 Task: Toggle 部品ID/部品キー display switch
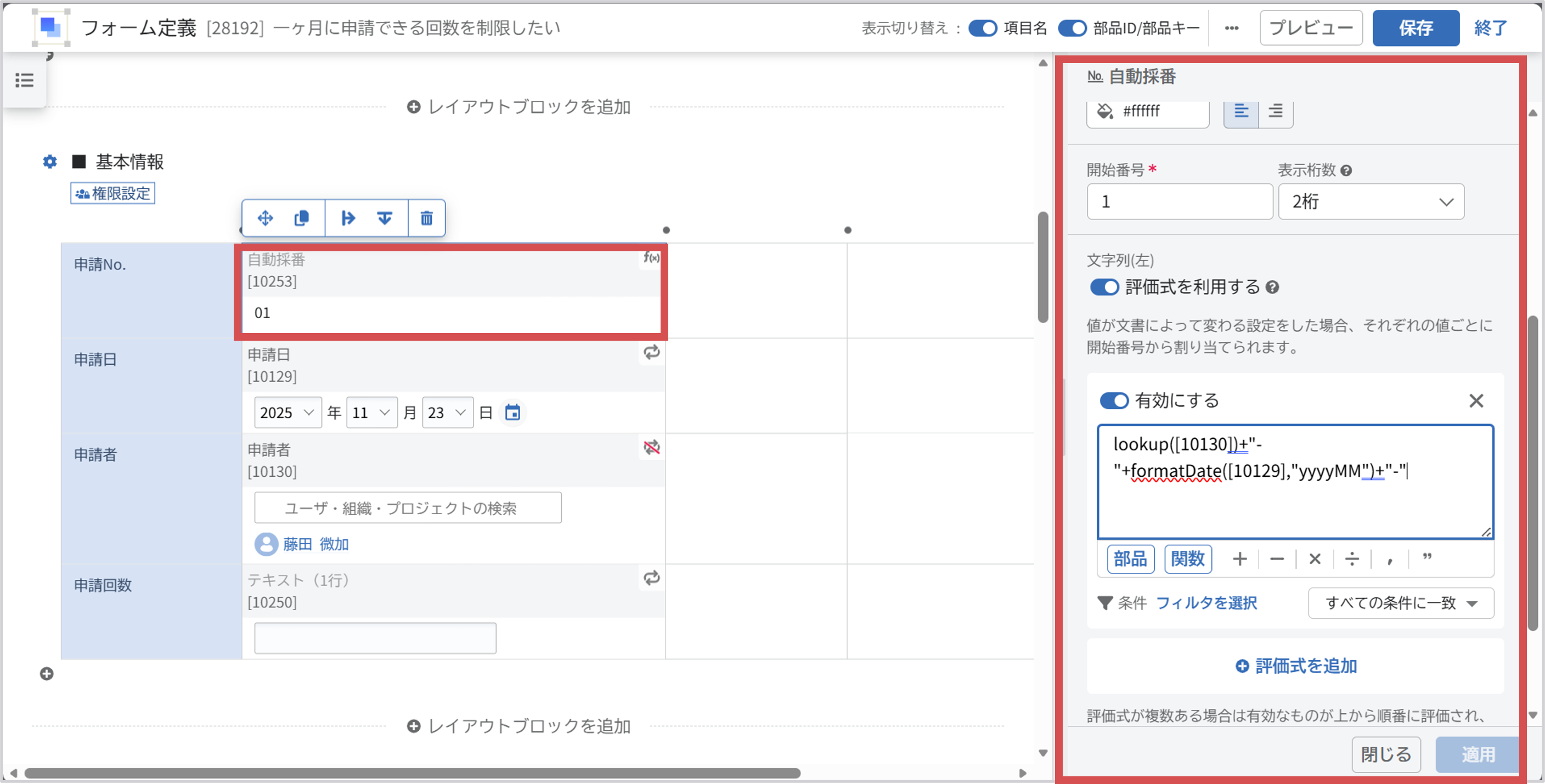(1072, 27)
